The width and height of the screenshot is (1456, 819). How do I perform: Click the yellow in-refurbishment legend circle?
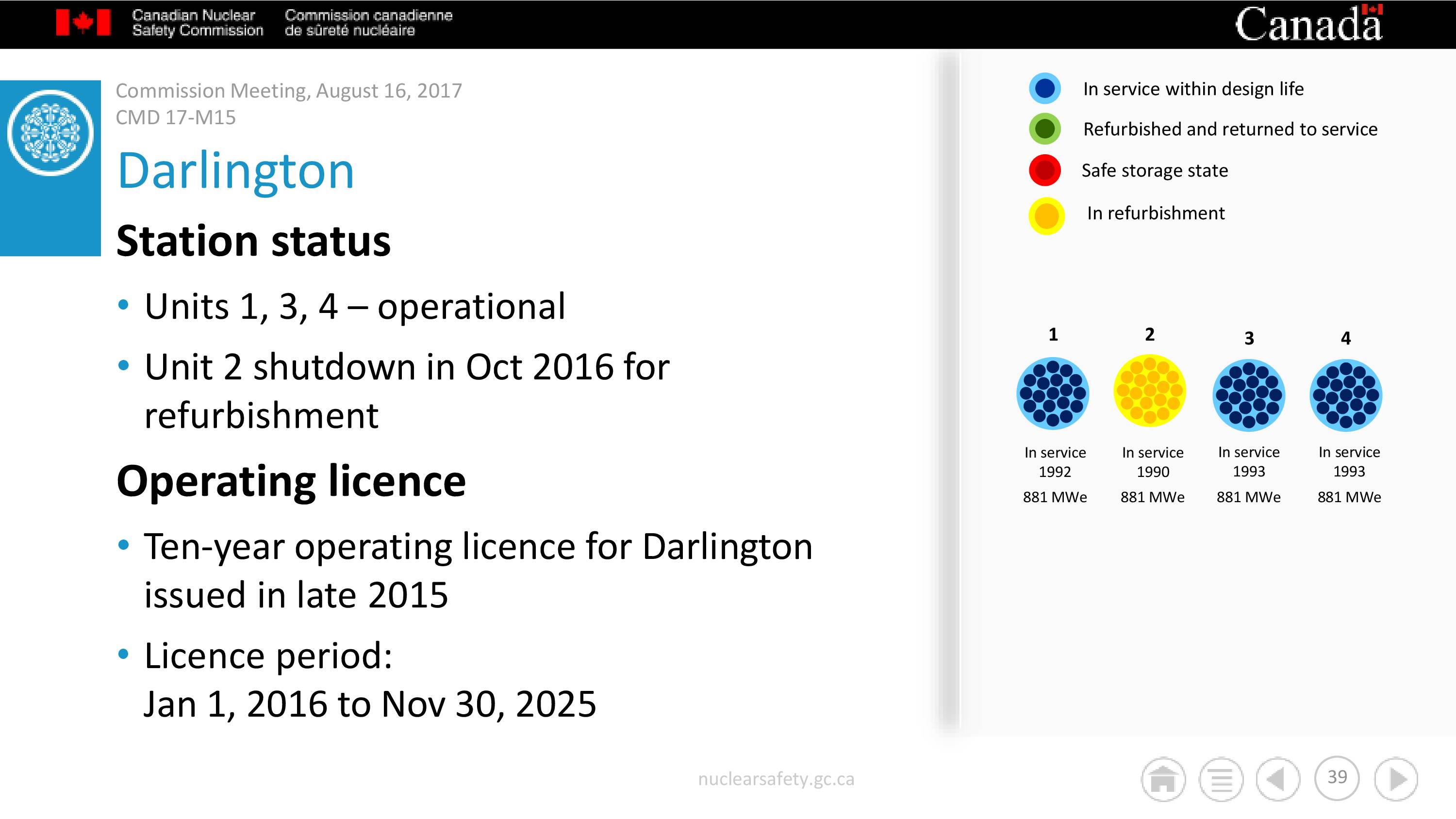1046,216
